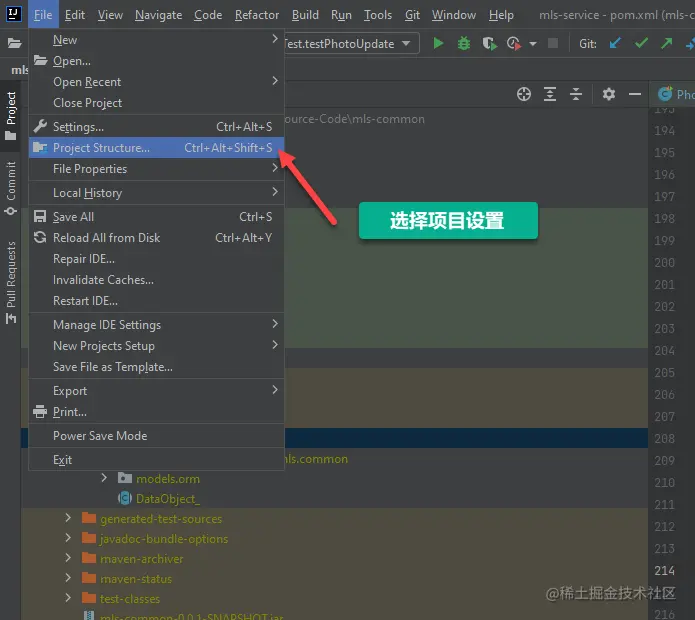Screen dimensions: 695x620
Task: Select Save File as Template...
Action: pos(156,367)
